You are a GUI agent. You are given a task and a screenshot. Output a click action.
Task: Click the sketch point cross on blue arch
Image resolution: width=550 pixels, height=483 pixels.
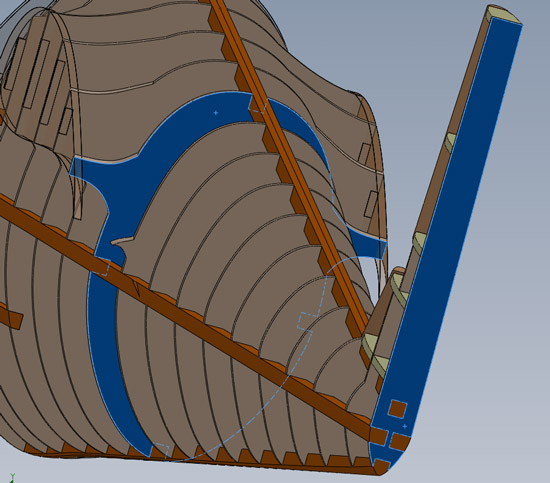[216, 113]
